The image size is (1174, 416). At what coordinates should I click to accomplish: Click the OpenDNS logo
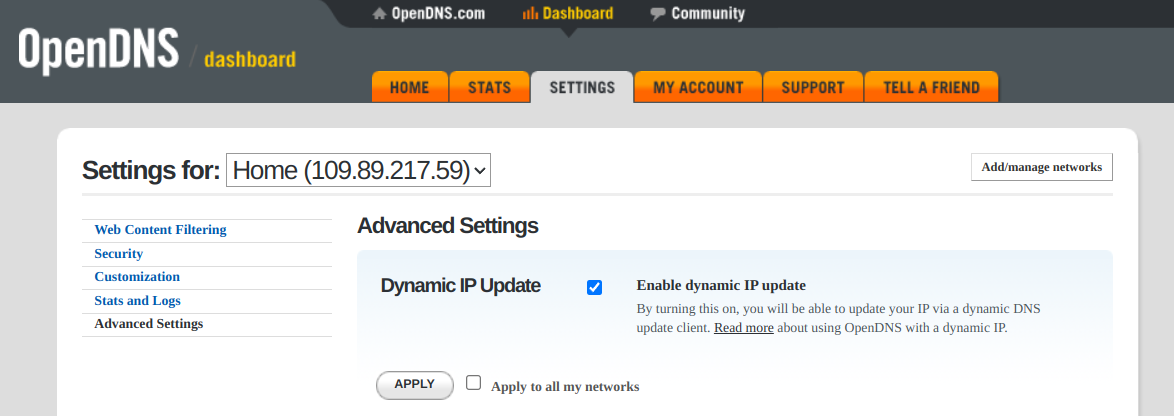coord(98,50)
